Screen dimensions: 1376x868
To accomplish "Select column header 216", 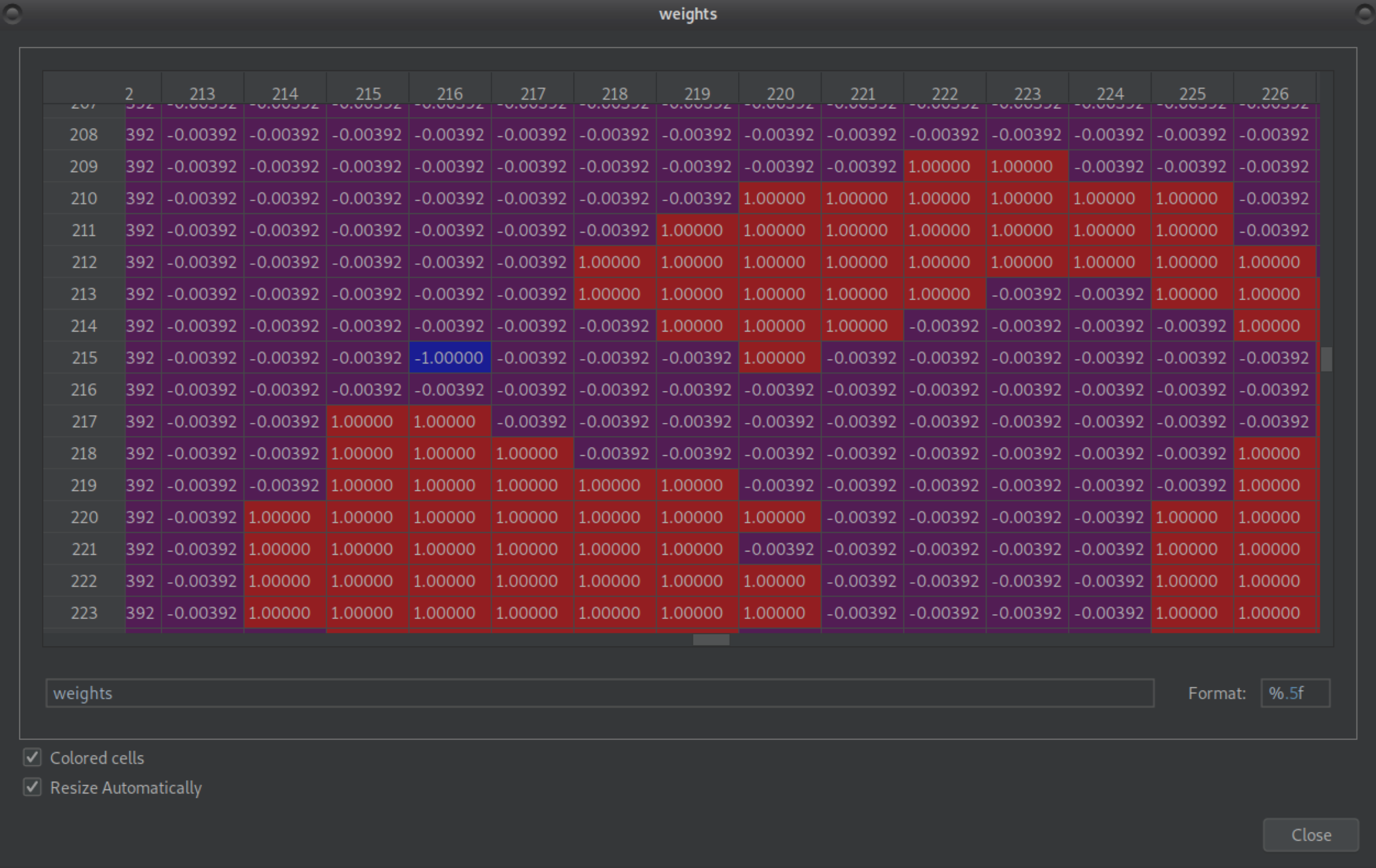I will coord(450,93).
